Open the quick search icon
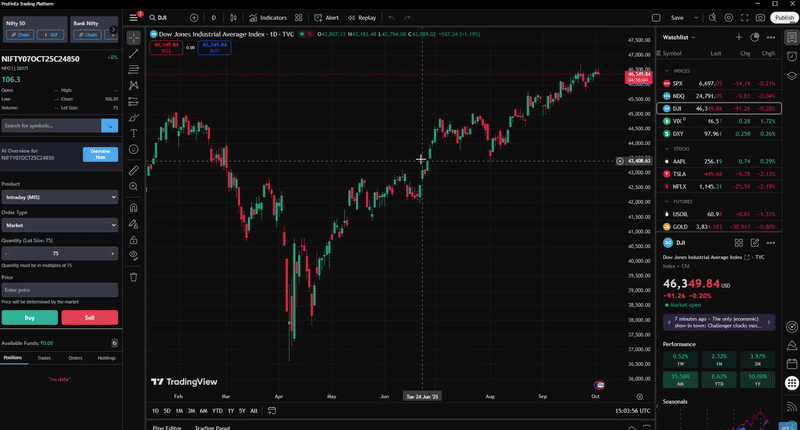The width and height of the screenshot is (800, 430). (713, 17)
